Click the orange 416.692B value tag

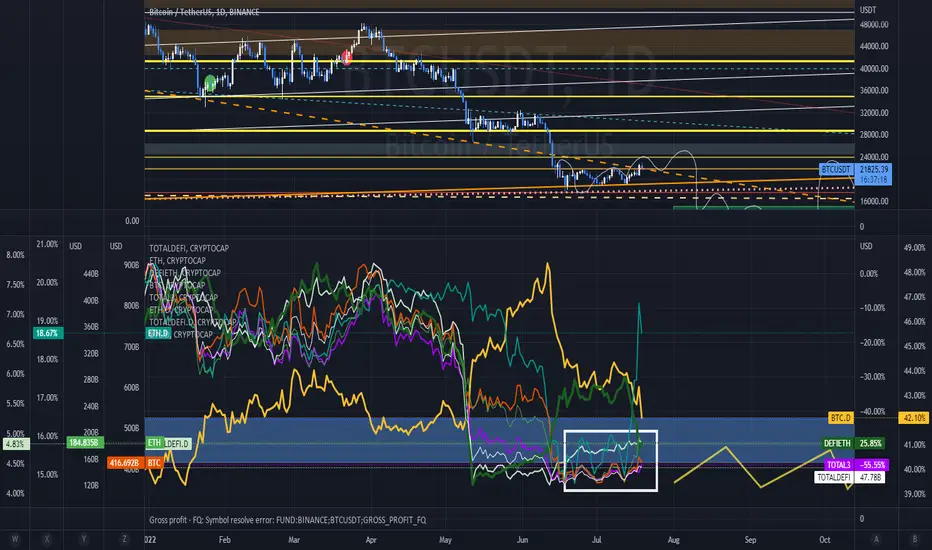[125, 463]
